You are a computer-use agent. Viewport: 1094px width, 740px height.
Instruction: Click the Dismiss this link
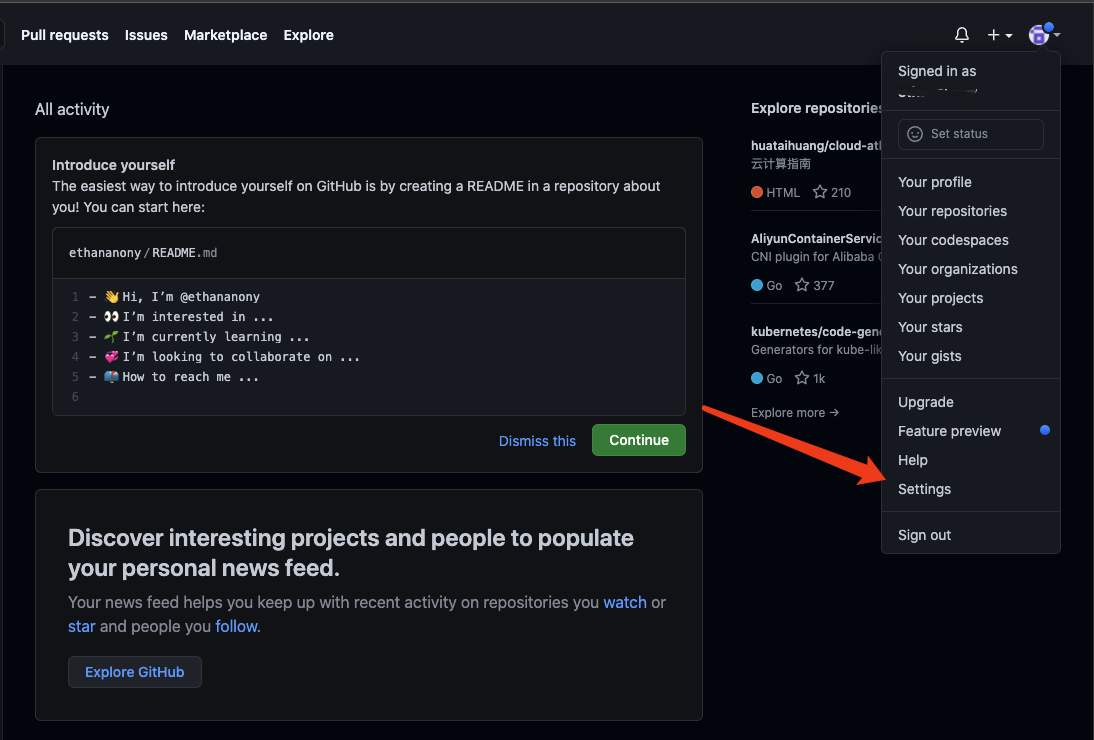(537, 441)
